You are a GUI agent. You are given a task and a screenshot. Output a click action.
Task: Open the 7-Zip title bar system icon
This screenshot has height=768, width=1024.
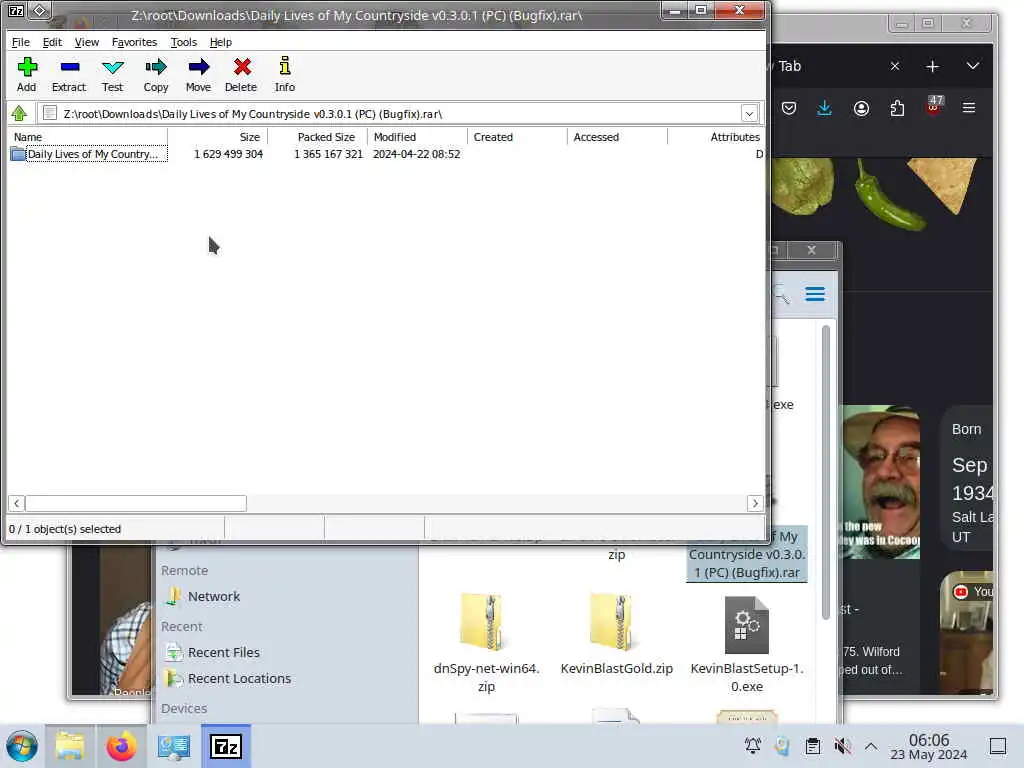coord(16,11)
